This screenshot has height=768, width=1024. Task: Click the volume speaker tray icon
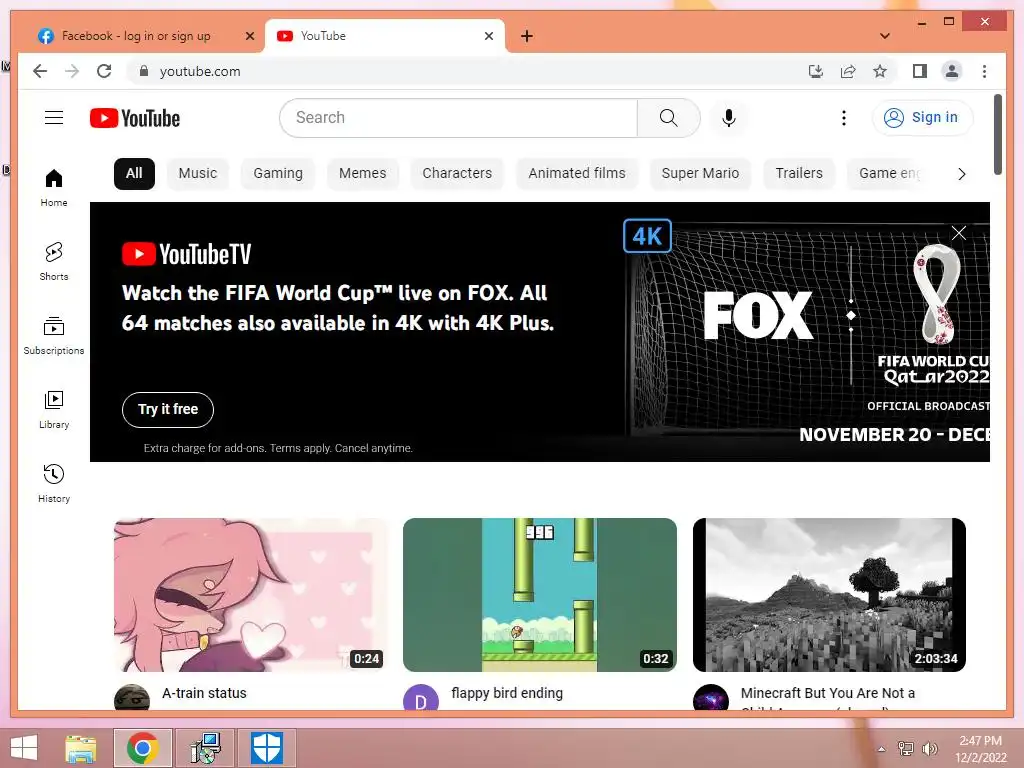coord(930,749)
